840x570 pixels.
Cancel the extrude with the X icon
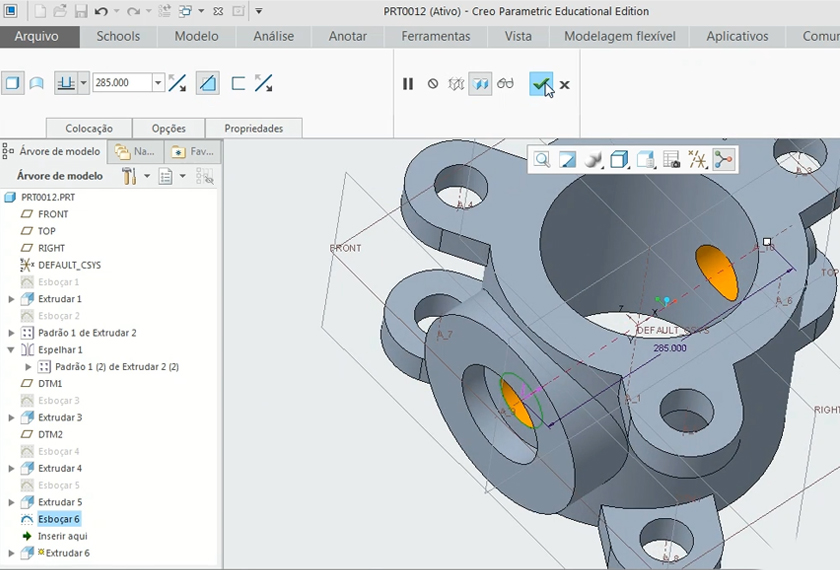[x=565, y=85]
